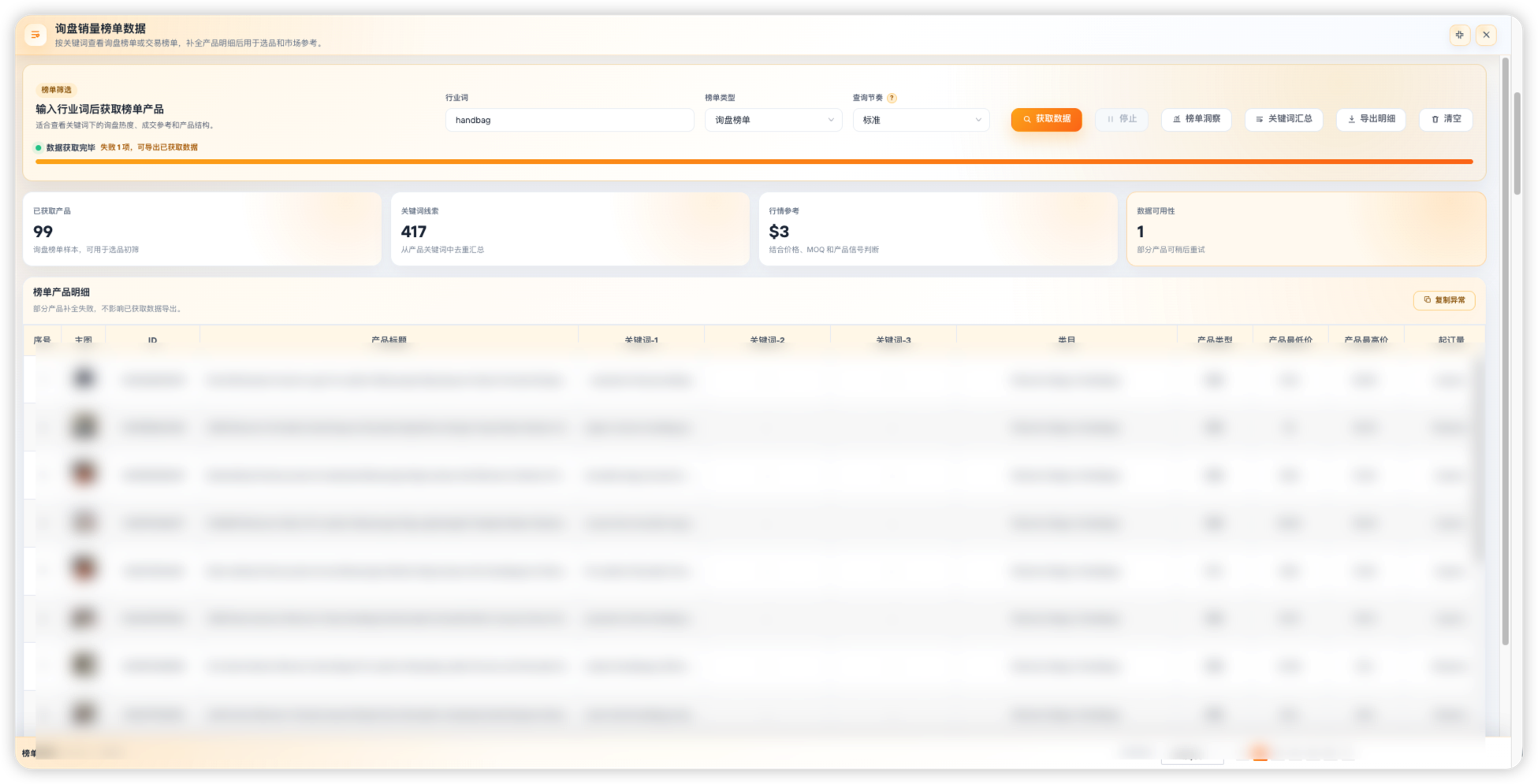Image resolution: width=1538 pixels, height=784 pixels.
Task: Clear results with the 清空 trash button
Action: click(1446, 119)
